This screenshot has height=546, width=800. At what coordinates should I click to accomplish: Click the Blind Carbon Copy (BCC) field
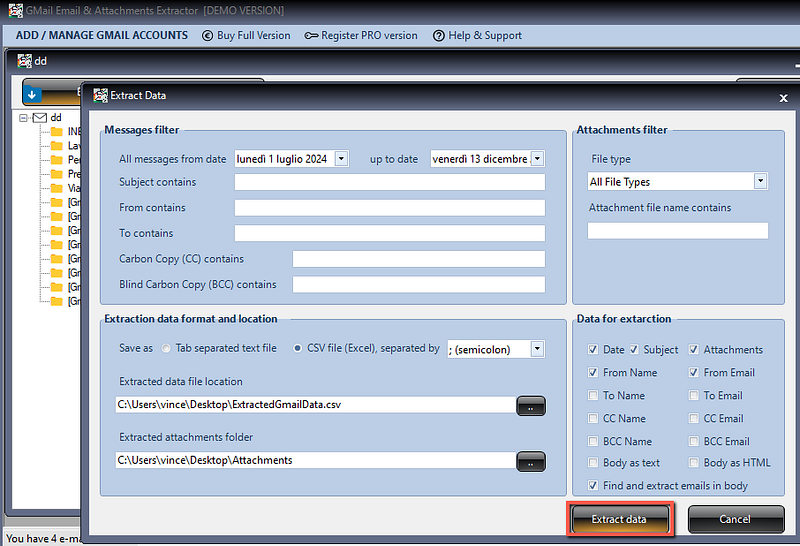[419, 284]
